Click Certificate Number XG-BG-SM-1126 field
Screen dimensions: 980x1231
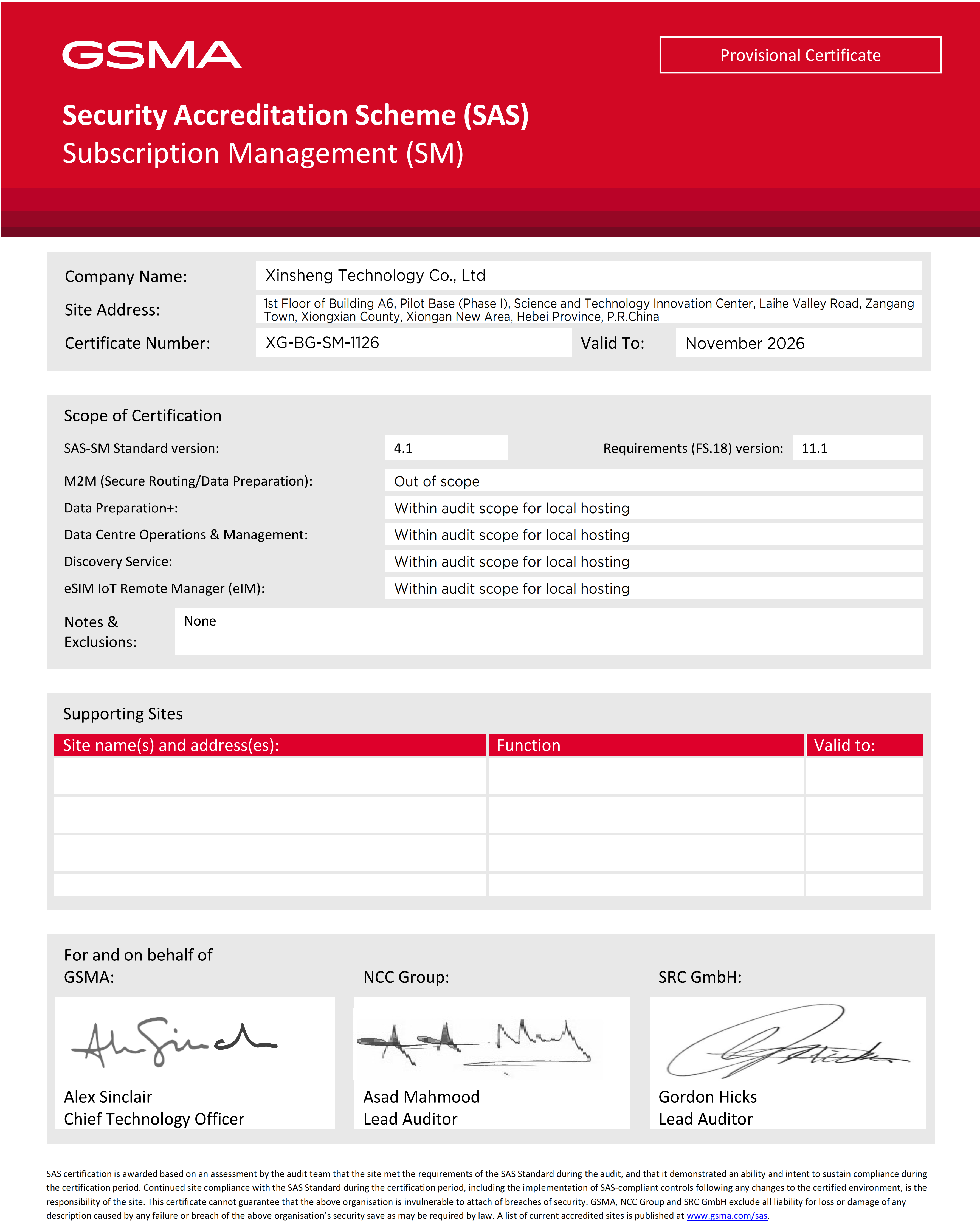[x=413, y=343]
